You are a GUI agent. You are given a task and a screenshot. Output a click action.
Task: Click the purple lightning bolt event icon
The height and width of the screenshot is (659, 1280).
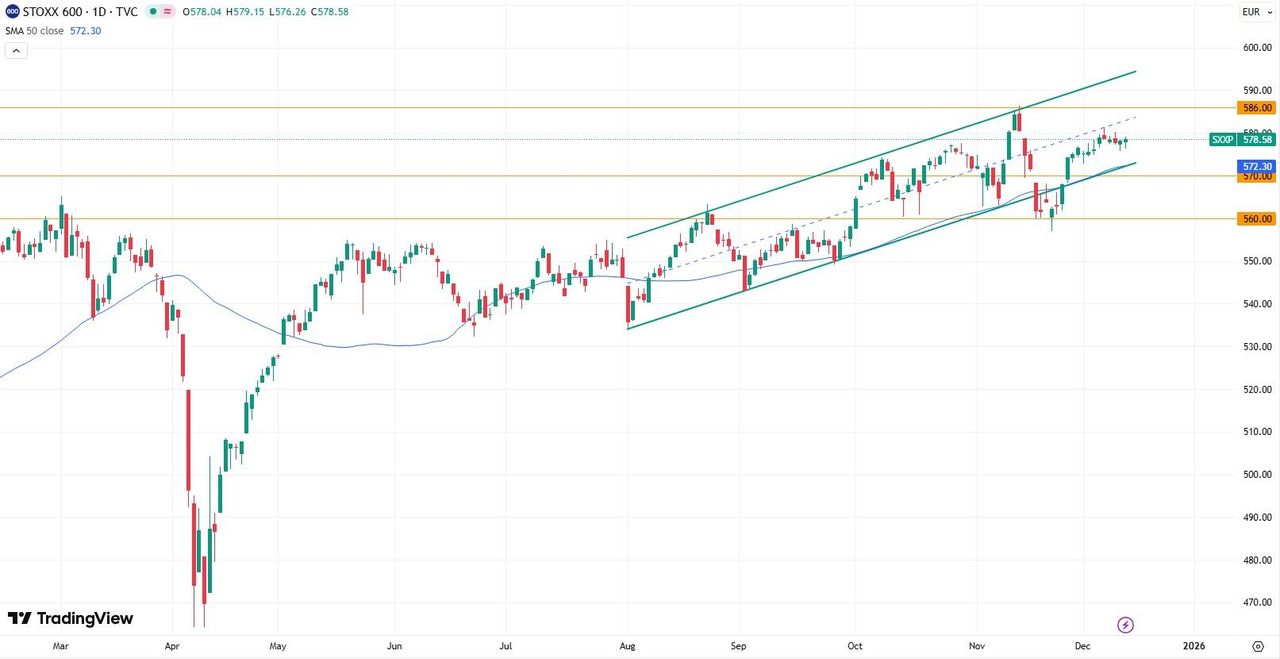(x=1125, y=625)
